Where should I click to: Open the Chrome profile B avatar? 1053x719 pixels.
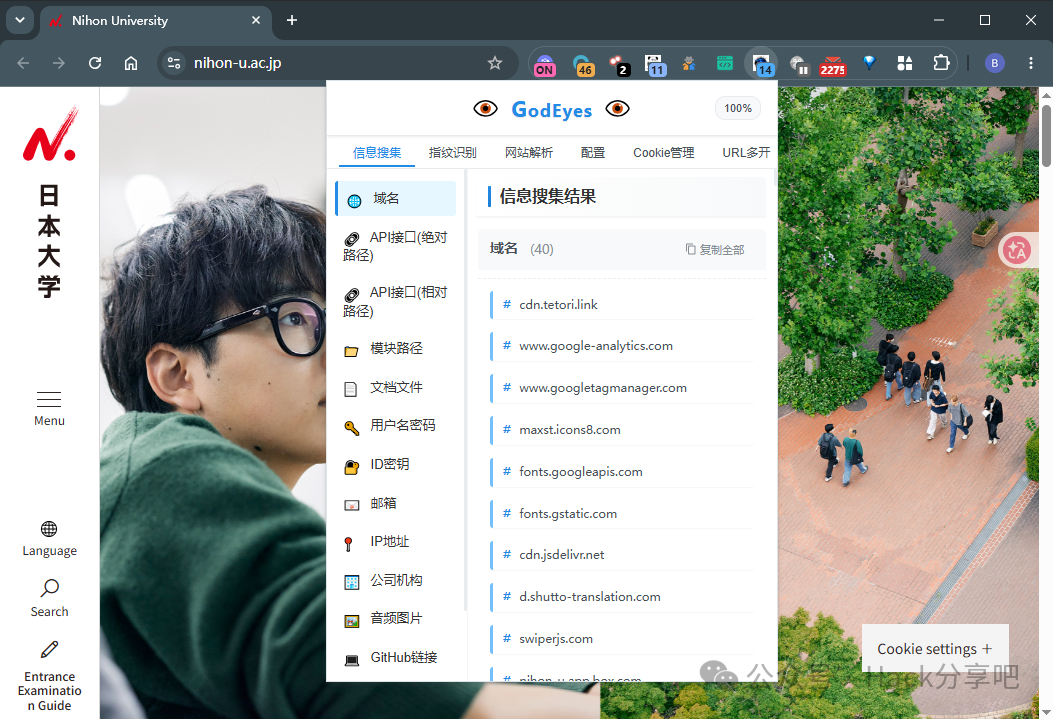(x=995, y=63)
